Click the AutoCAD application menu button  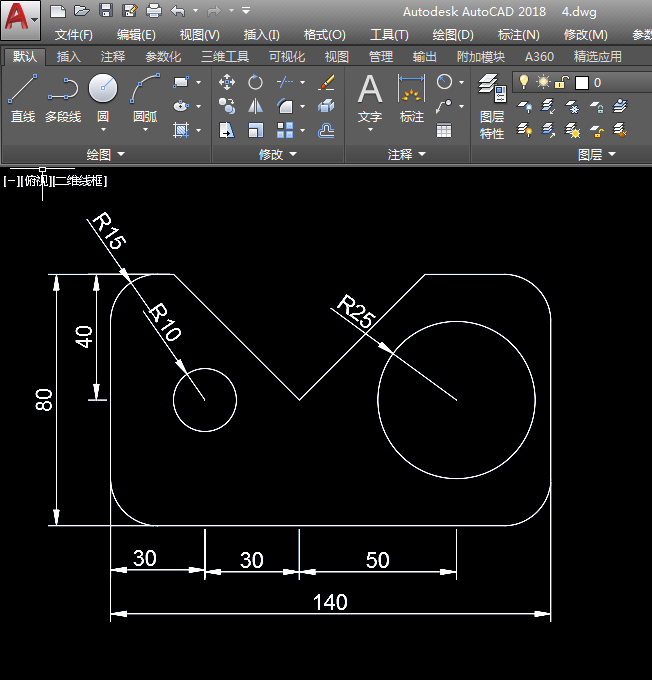pos(20,20)
